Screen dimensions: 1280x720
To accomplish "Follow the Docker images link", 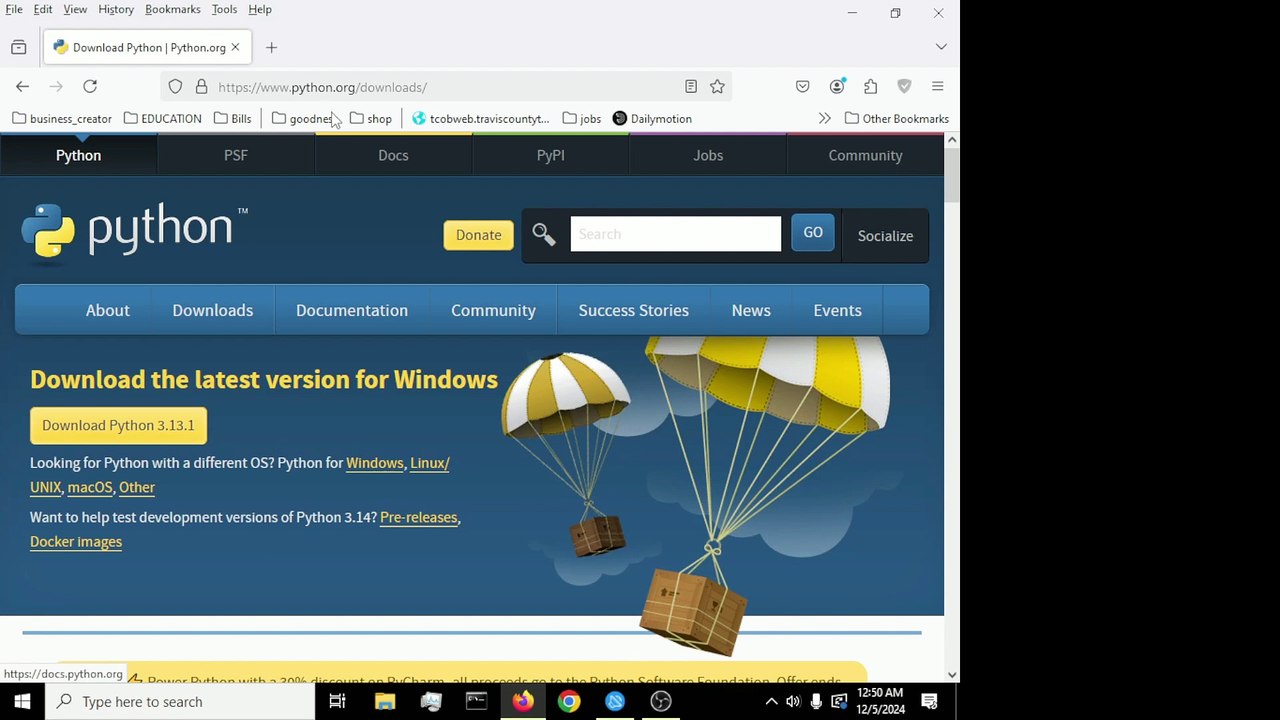I will (76, 541).
